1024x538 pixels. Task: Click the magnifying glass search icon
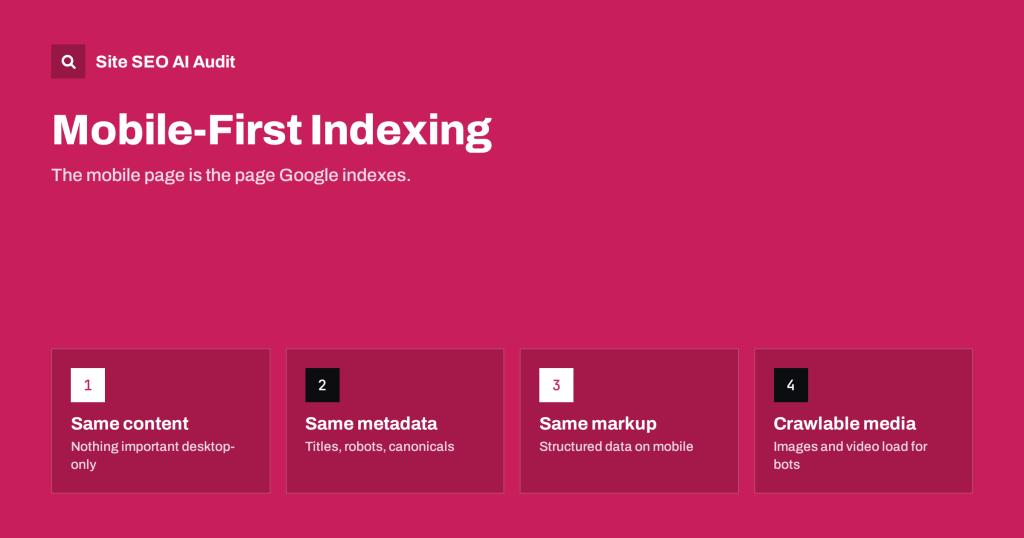tap(68, 61)
